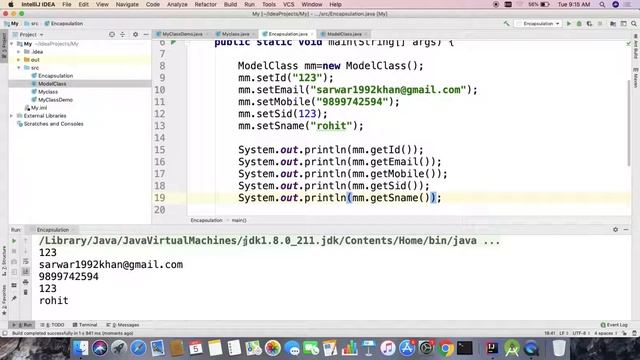Click green run gutter arrow beside main method

[x=173, y=42]
